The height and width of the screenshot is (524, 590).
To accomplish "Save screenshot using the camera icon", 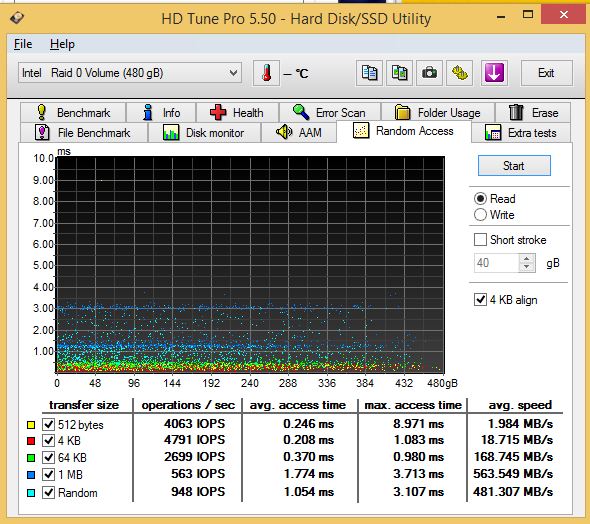I will tap(429, 73).
